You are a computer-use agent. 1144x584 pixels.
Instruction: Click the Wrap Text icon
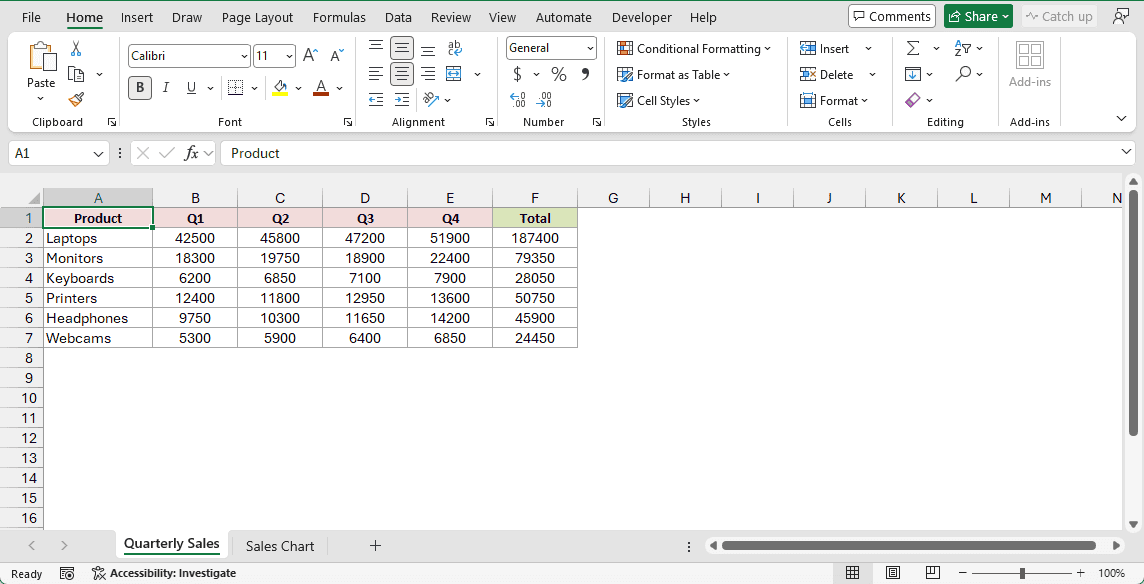coord(455,47)
